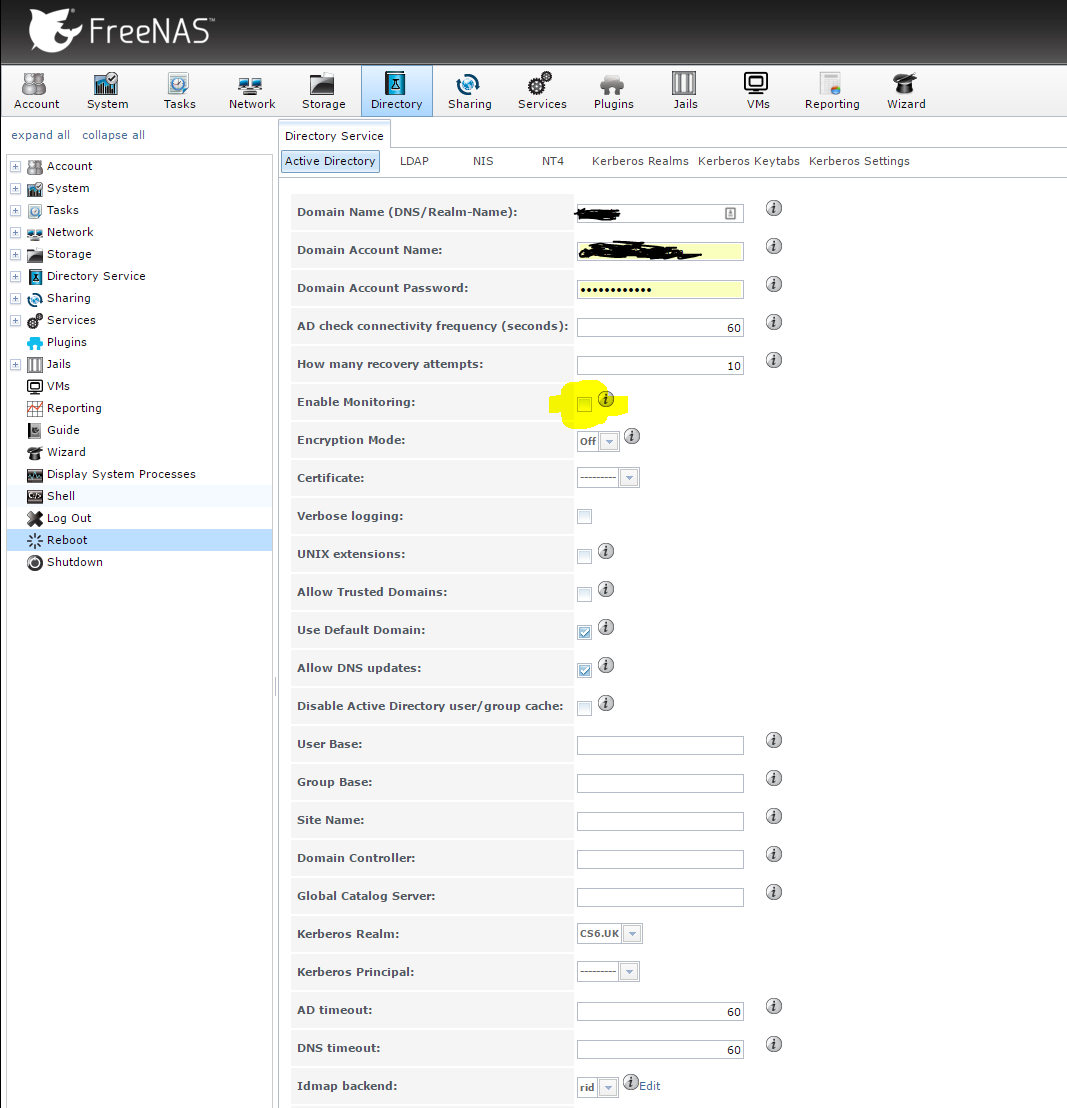Toggle Allow Trusted Domains checkbox
This screenshot has width=1067, height=1108.
tap(584, 594)
